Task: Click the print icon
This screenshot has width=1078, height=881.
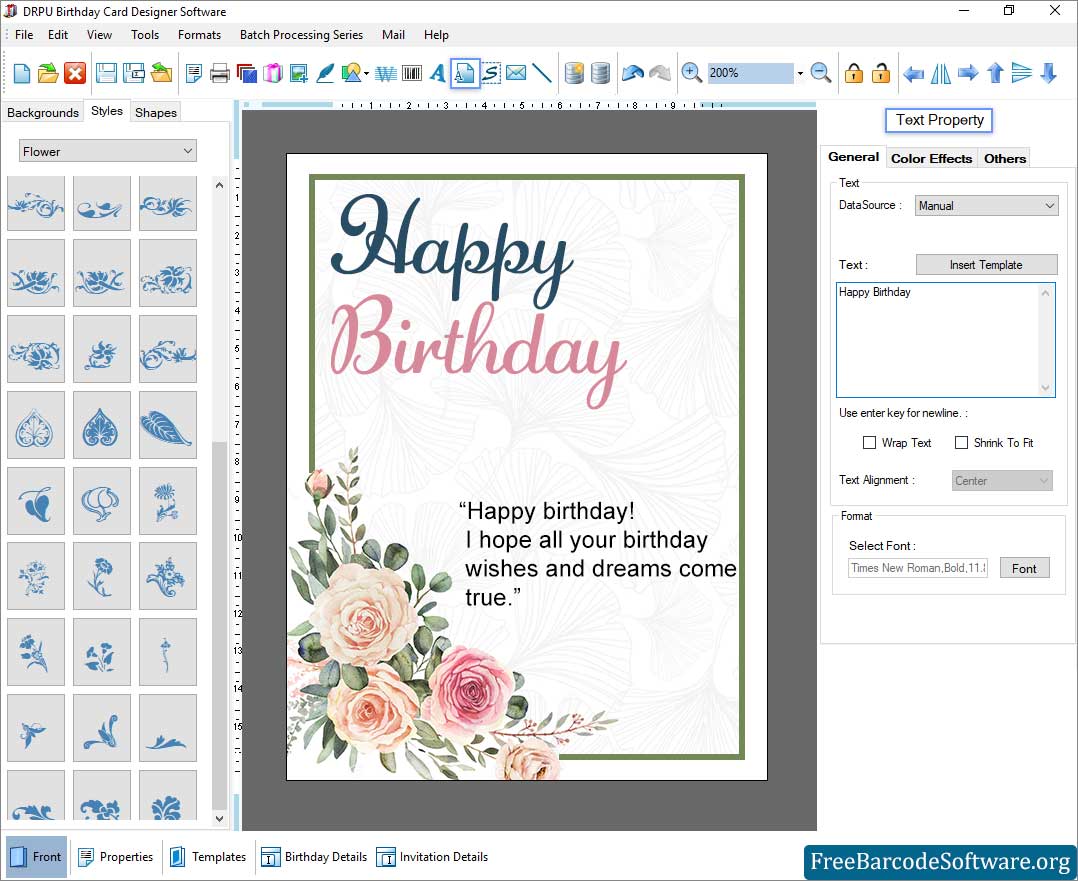Action: point(220,73)
